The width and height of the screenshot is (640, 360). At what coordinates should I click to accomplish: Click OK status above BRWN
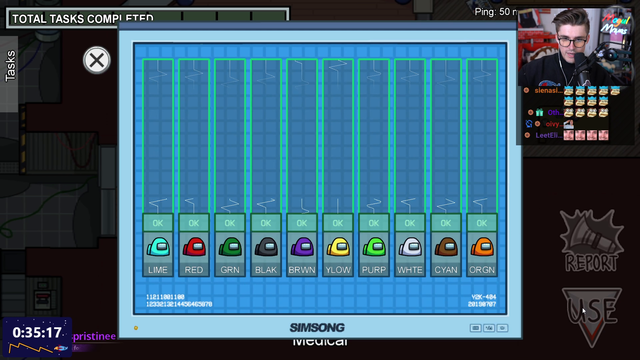coord(302,223)
